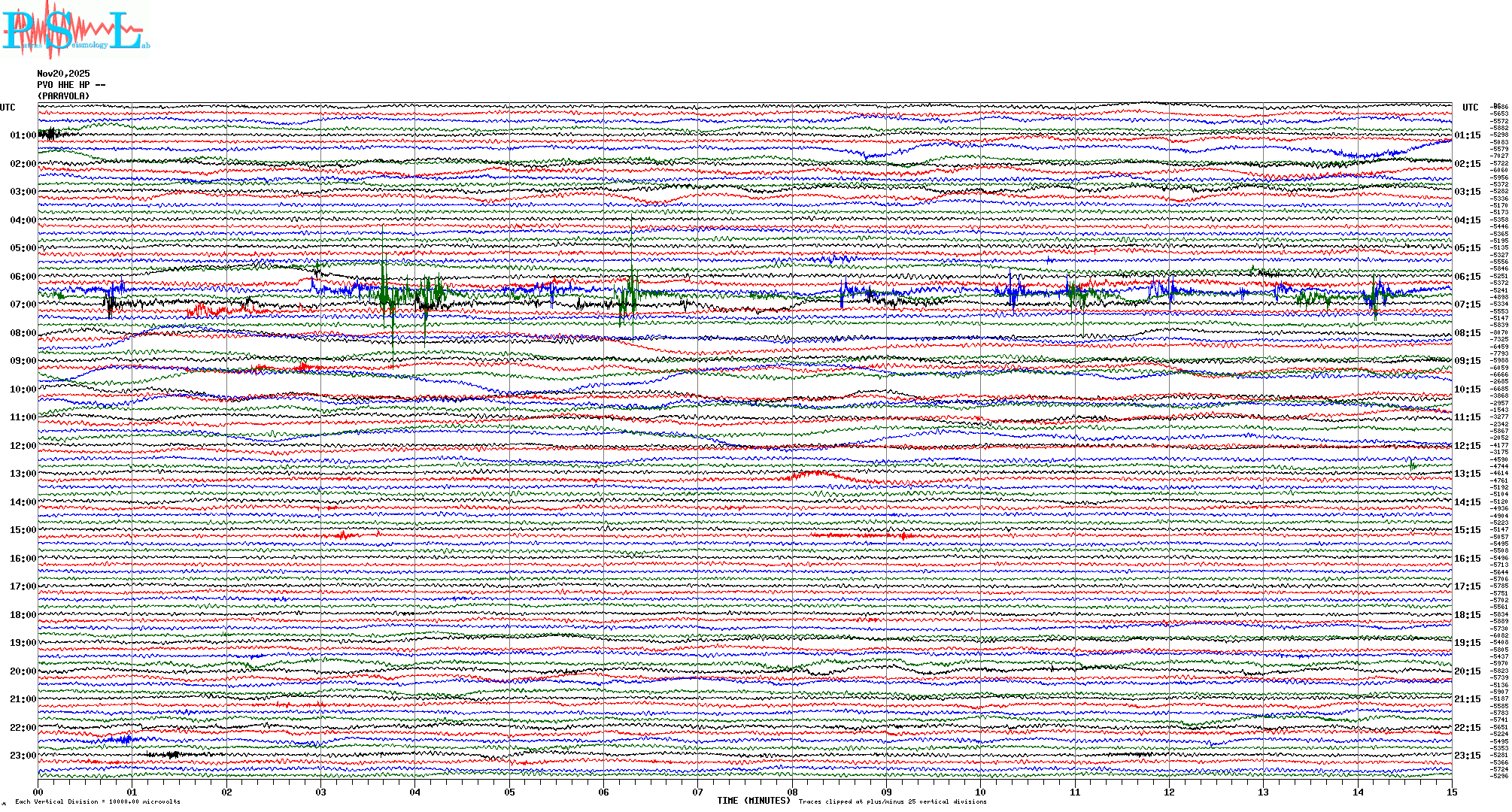Screen dimensions: 1512x812
Task: Click the 19:15 time label on right
Action: [1467, 643]
